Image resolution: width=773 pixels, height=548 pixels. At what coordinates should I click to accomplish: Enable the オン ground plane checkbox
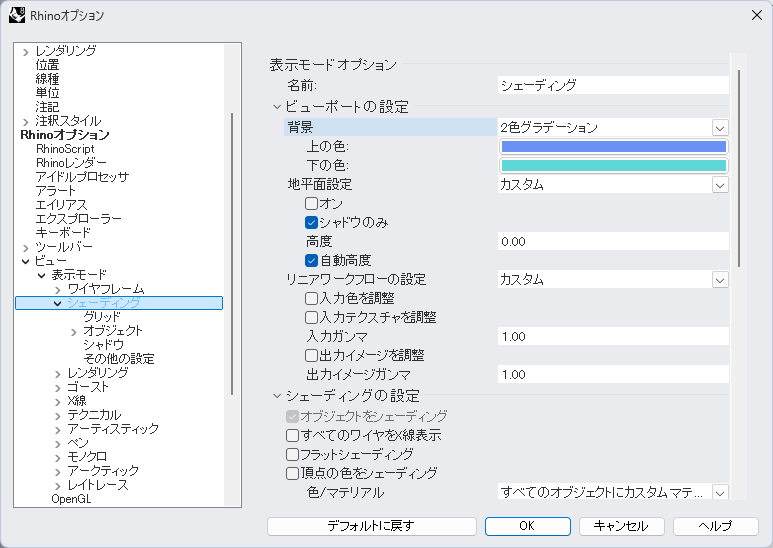click(311, 204)
